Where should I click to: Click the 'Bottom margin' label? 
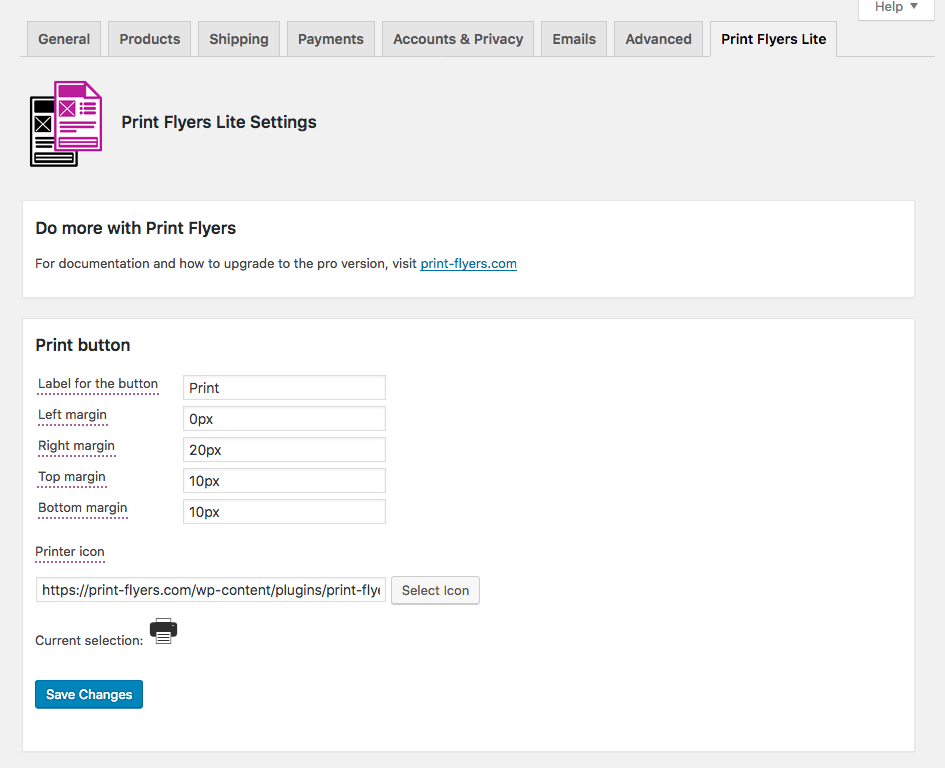coord(83,508)
